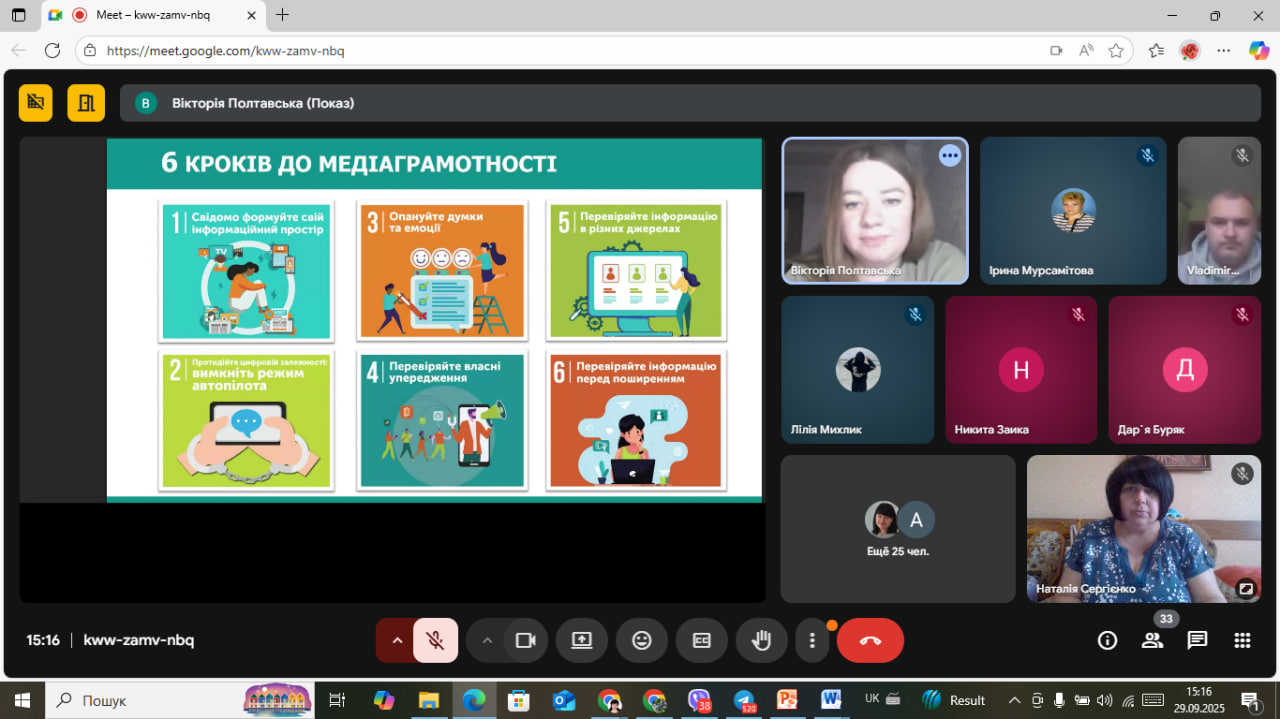
Task: Click the present screen icon
Action: point(582,640)
